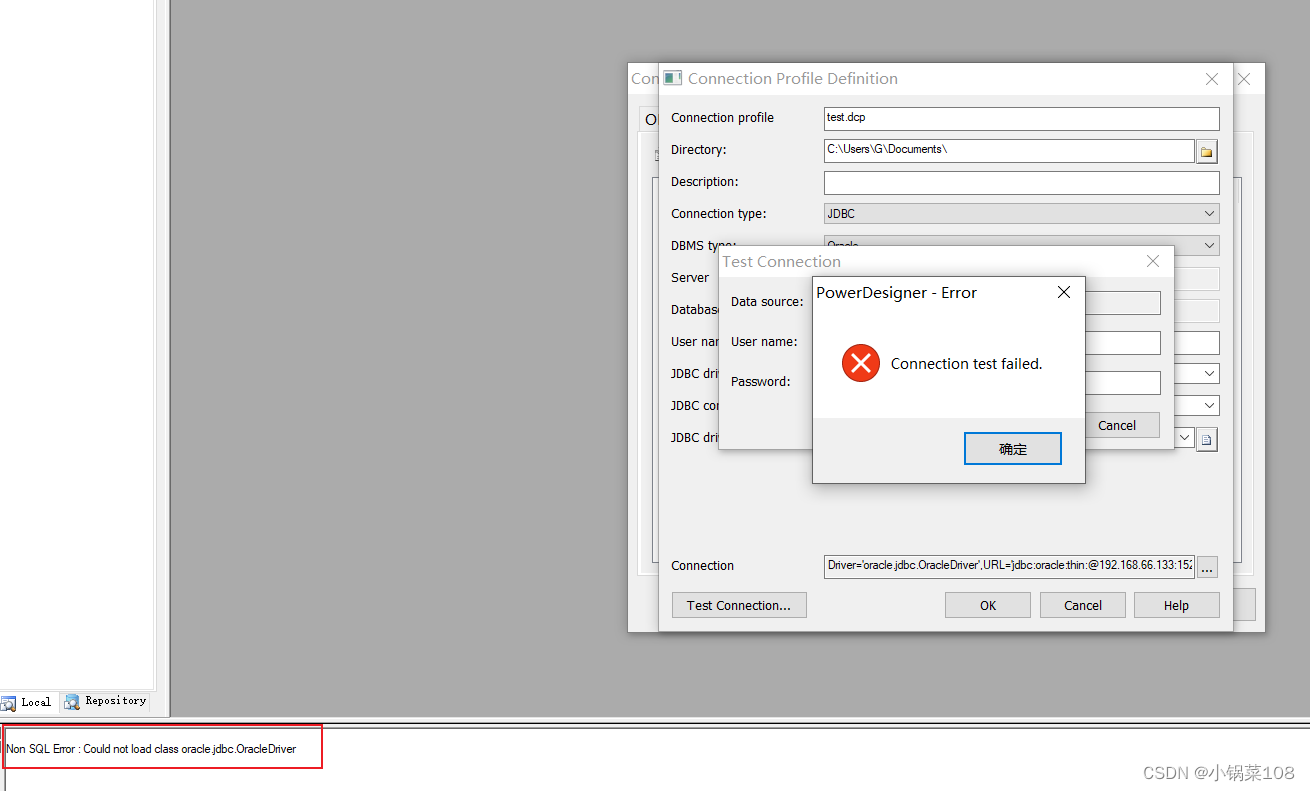
Task: Click the Help button
Action: click(x=1176, y=605)
